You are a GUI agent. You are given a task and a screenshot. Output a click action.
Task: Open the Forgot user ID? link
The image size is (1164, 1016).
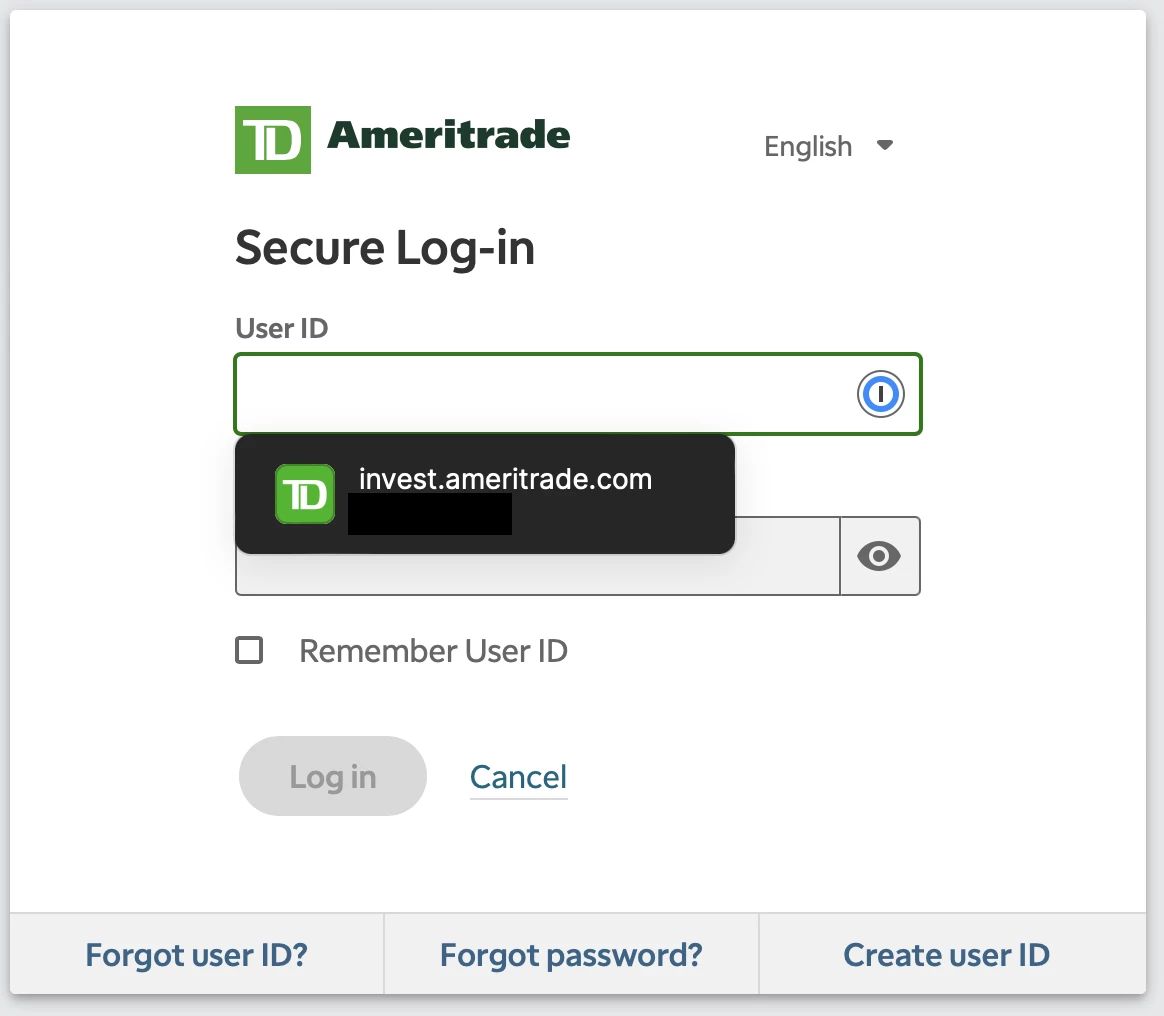(197, 955)
